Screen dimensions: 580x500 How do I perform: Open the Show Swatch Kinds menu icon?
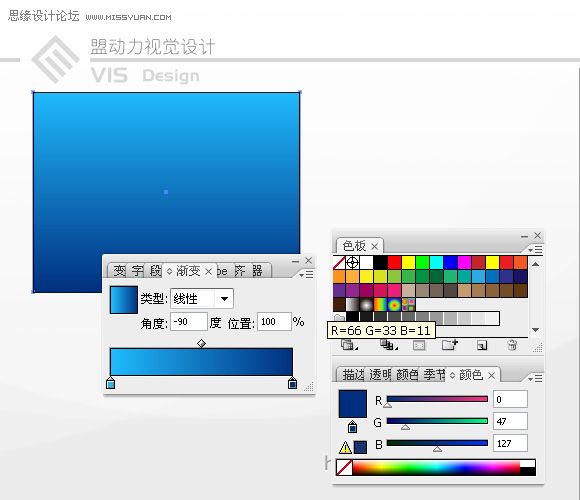388,345
